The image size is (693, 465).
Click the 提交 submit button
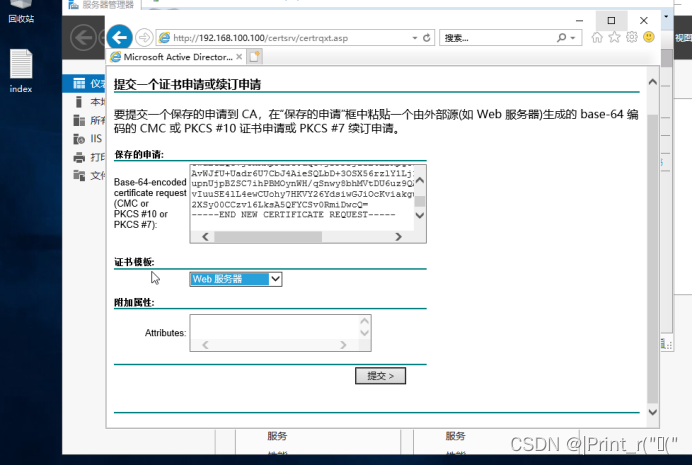[380, 376]
